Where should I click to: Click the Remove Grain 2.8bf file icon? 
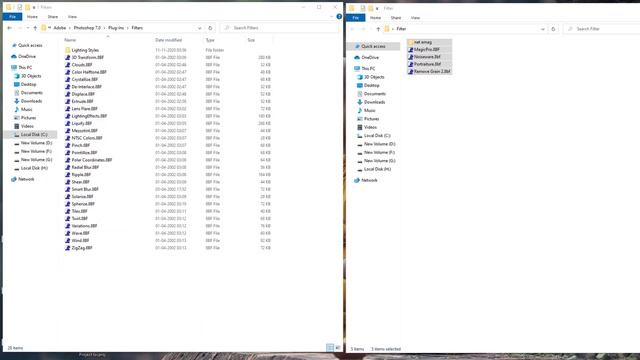coord(411,71)
